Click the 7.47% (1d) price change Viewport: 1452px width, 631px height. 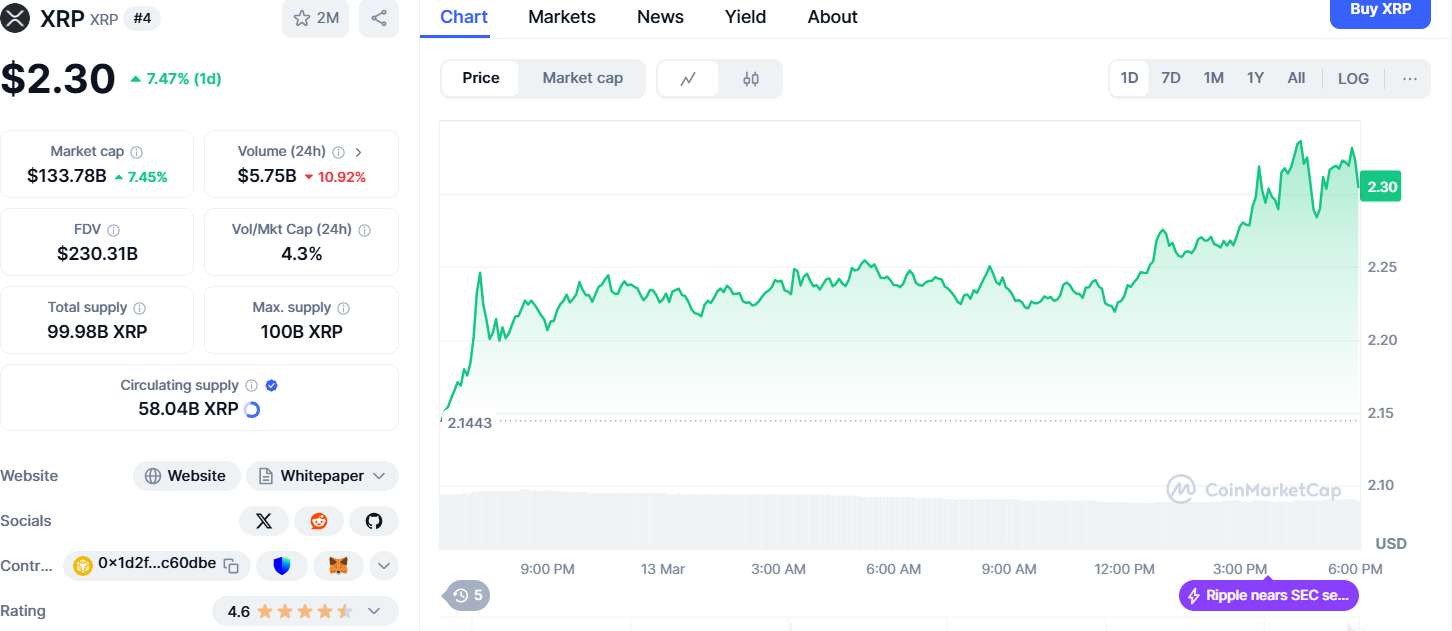(176, 79)
